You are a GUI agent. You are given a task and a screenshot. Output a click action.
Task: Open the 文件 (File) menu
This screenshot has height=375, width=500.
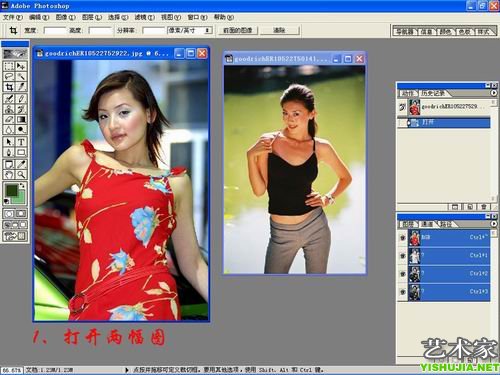coord(13,17)
